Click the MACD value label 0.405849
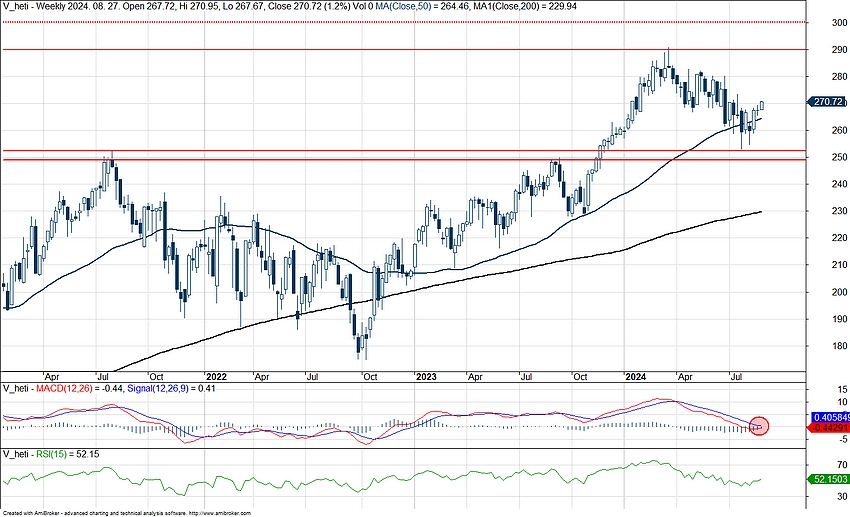This screenshot has height=517, width=850. click(827, 417)
